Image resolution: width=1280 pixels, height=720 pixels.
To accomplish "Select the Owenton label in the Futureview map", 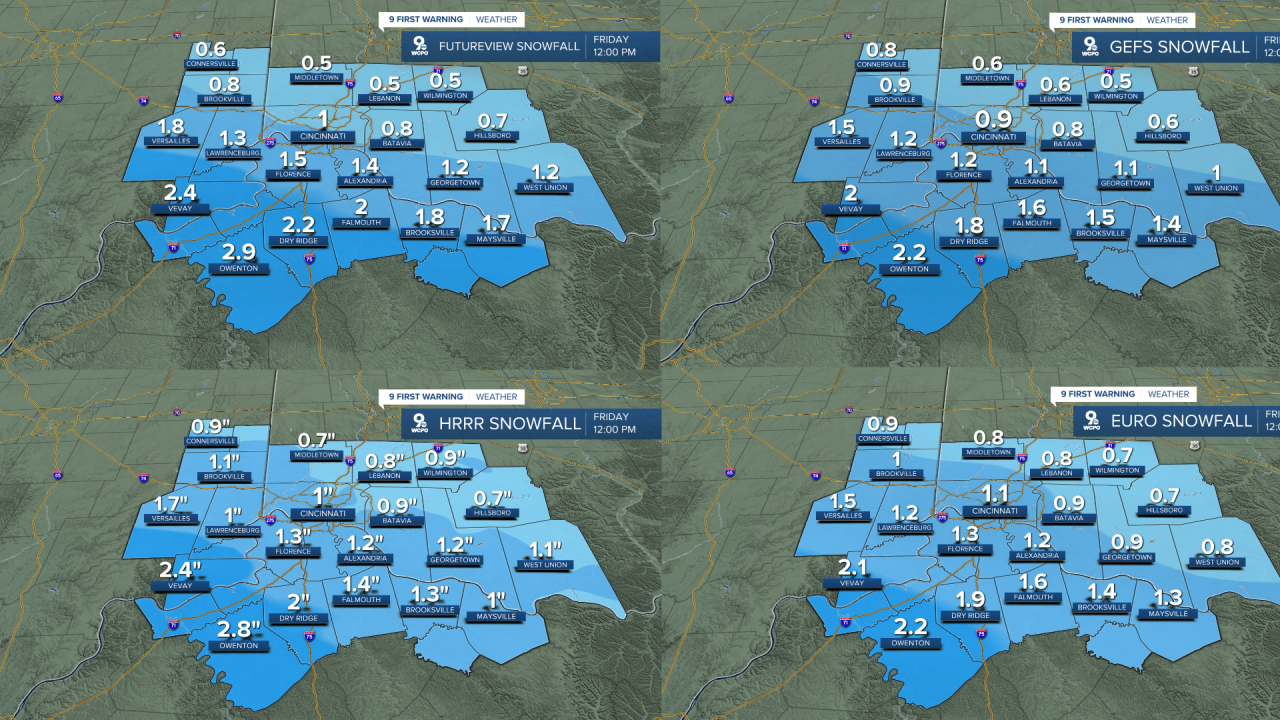I will pyautogui.click(x=239, y=268).
